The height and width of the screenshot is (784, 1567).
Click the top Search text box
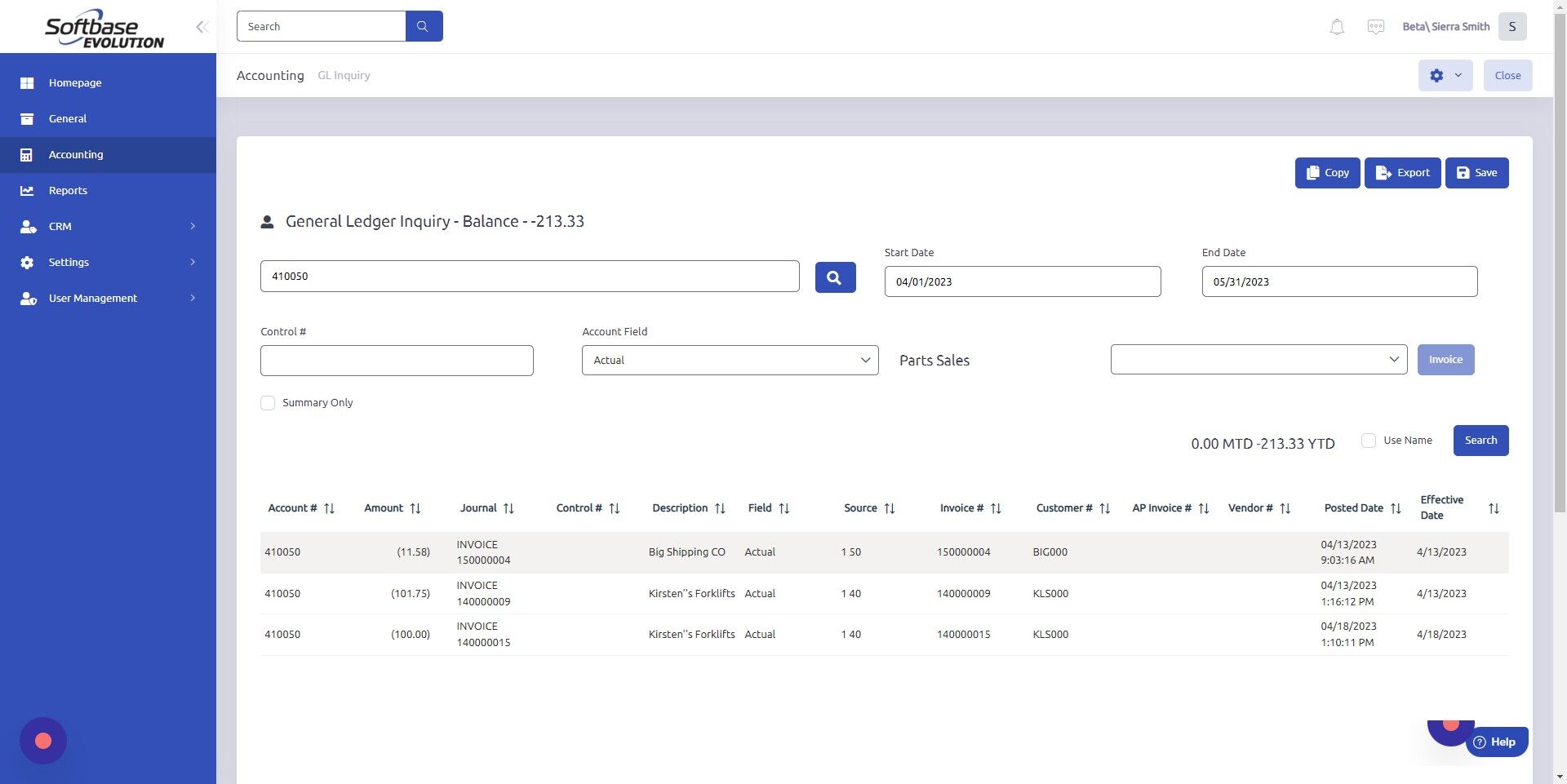pyautogui.click(x=321, y=26)
